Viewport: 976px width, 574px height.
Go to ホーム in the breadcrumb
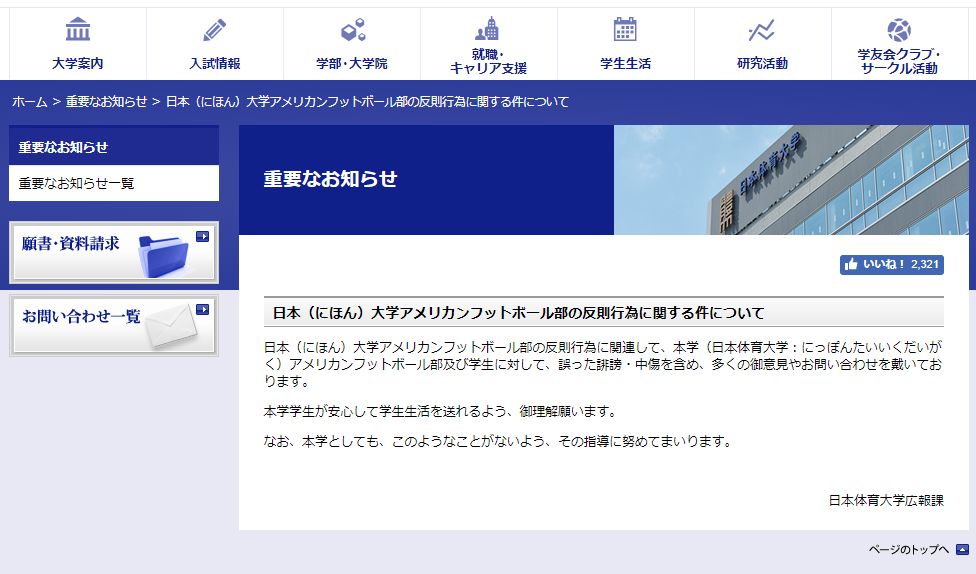tap(29, 101)
